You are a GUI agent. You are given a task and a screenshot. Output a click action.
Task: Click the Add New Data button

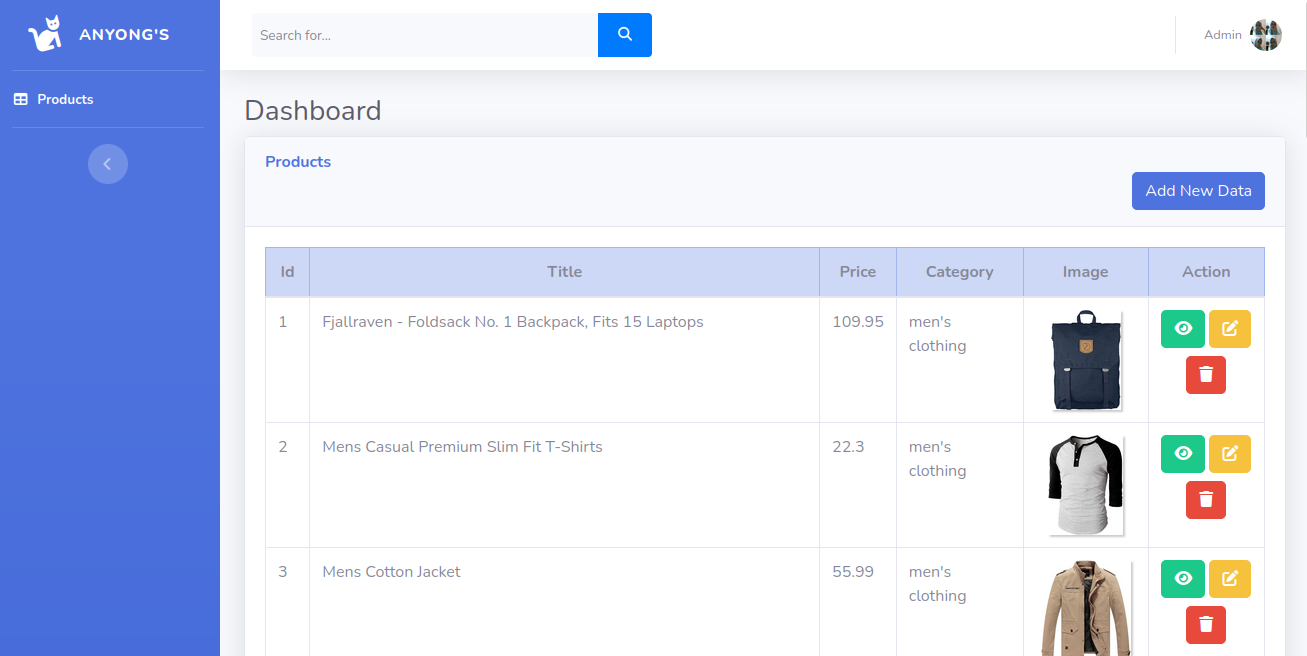click(1197, 191)
